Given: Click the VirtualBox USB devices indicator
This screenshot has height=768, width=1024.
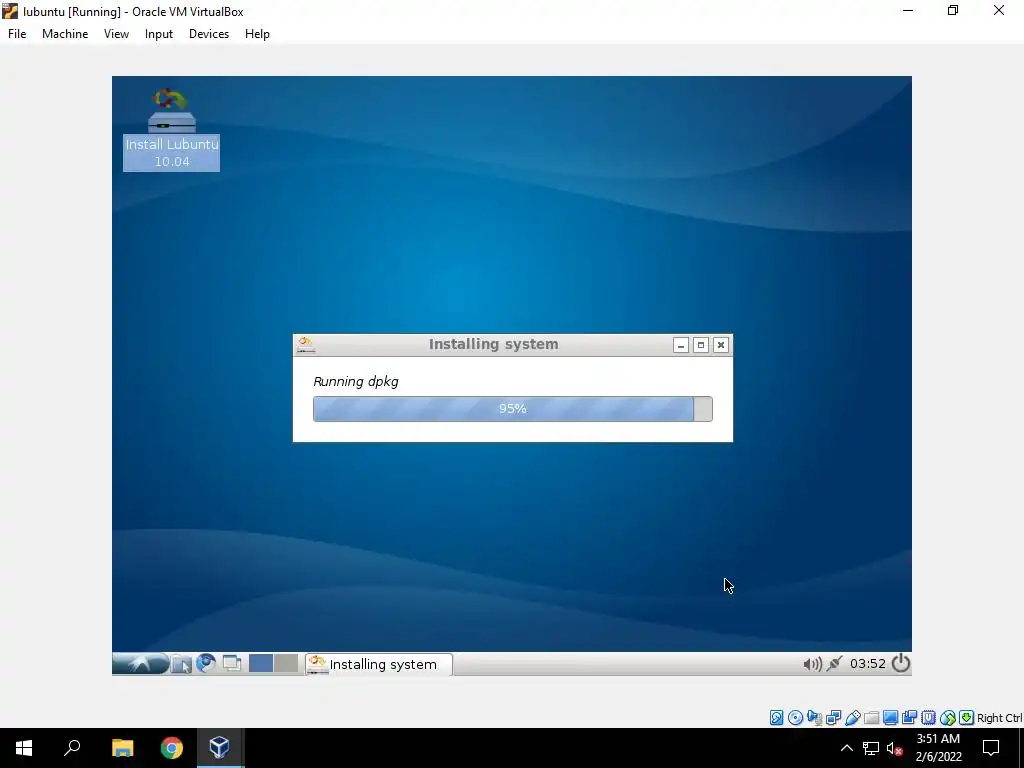Looking at the screenshot, I should tap(852, 718).
